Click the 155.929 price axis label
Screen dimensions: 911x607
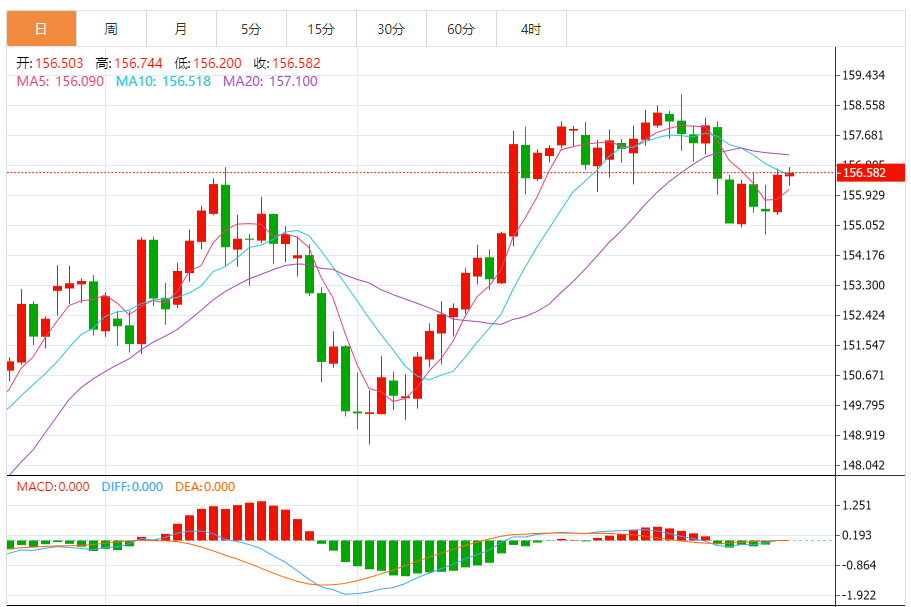(x=863, y=195)
